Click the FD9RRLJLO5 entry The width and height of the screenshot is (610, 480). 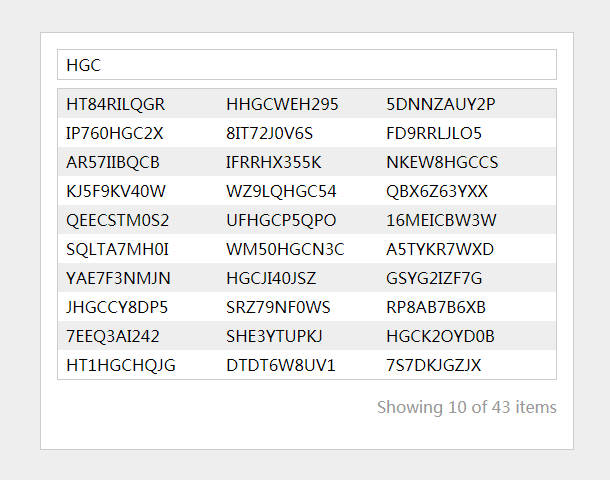[x=434, y=133]
